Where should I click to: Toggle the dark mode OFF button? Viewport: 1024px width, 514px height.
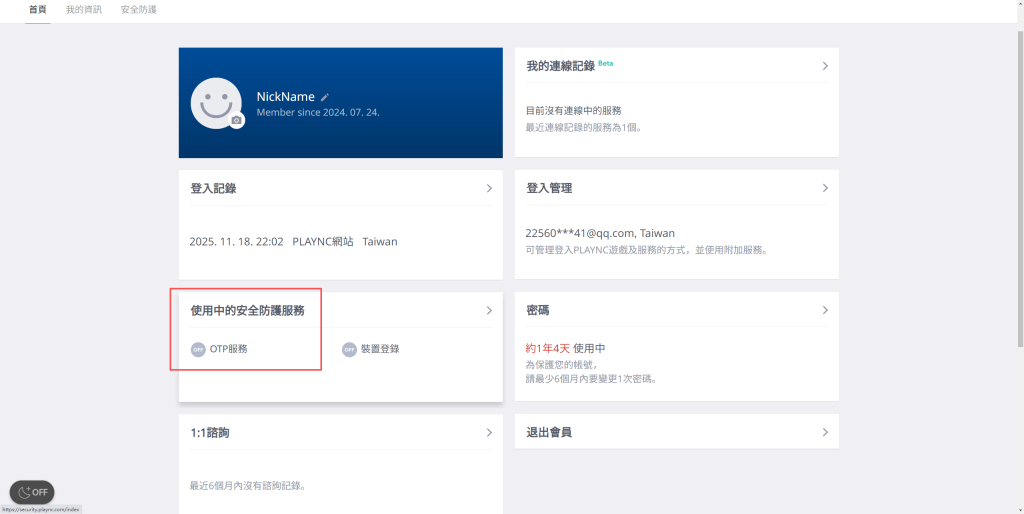click(32, 492)
